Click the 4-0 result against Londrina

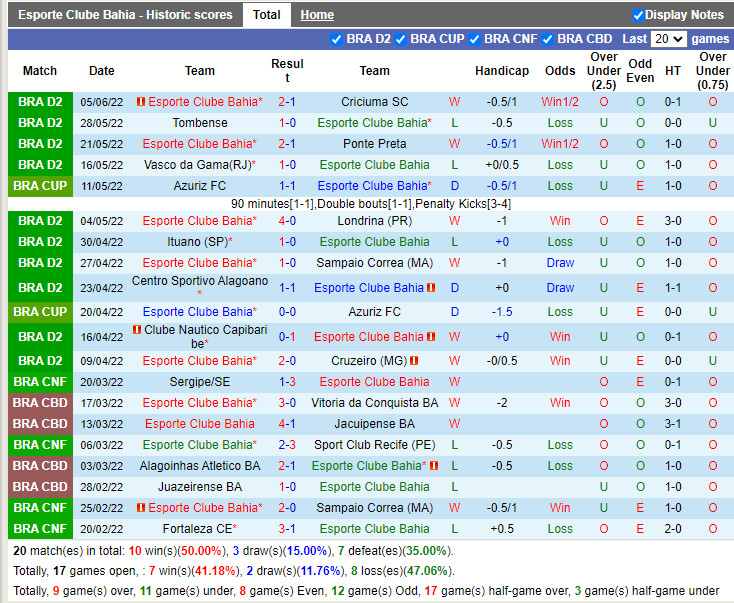tap(287, 221)
